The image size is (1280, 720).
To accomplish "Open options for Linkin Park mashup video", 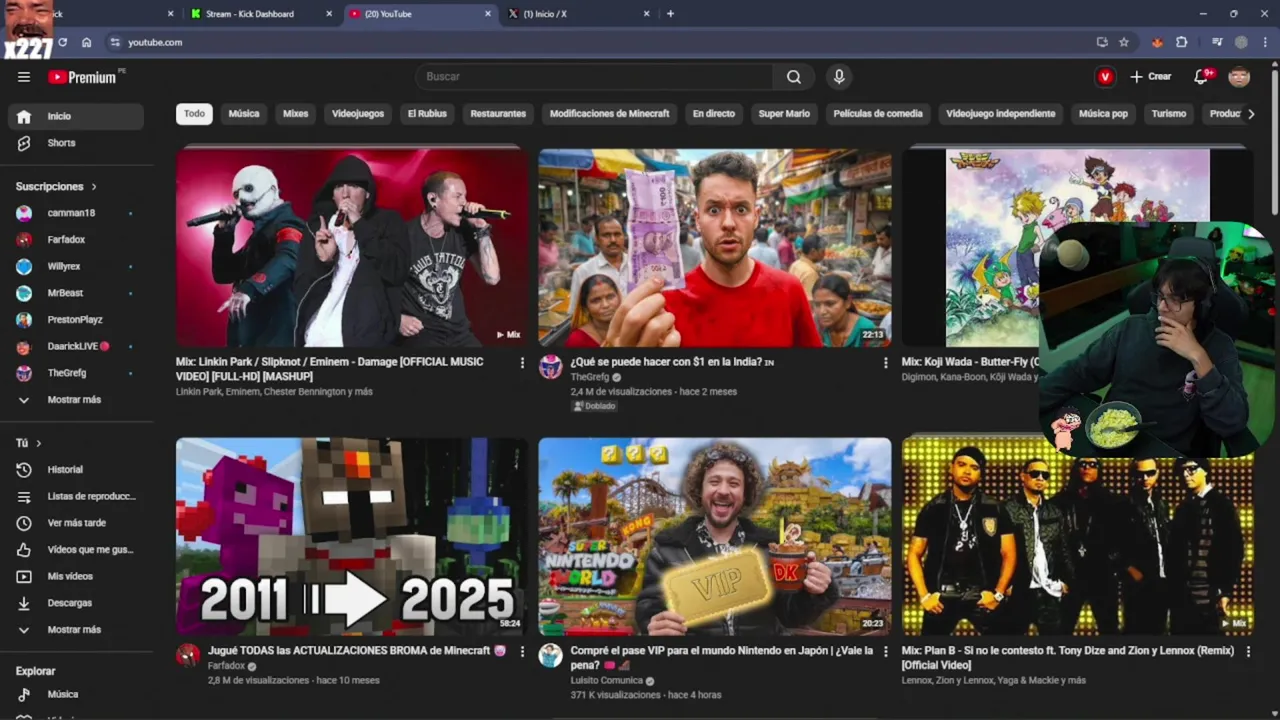I will pos(522,363).
